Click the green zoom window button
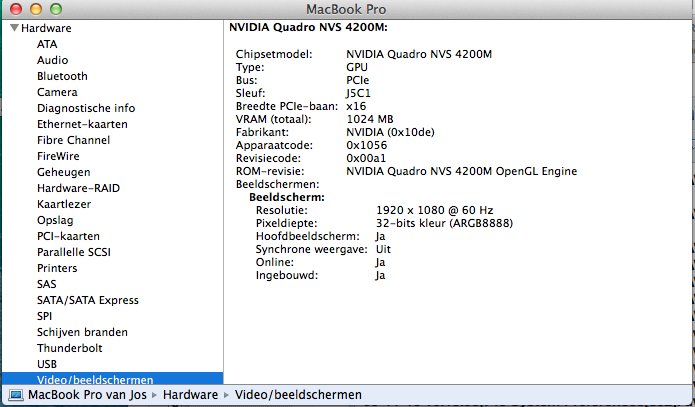This screenshot has height=407, width=695. pyautogui.click(x=51, y=9)
